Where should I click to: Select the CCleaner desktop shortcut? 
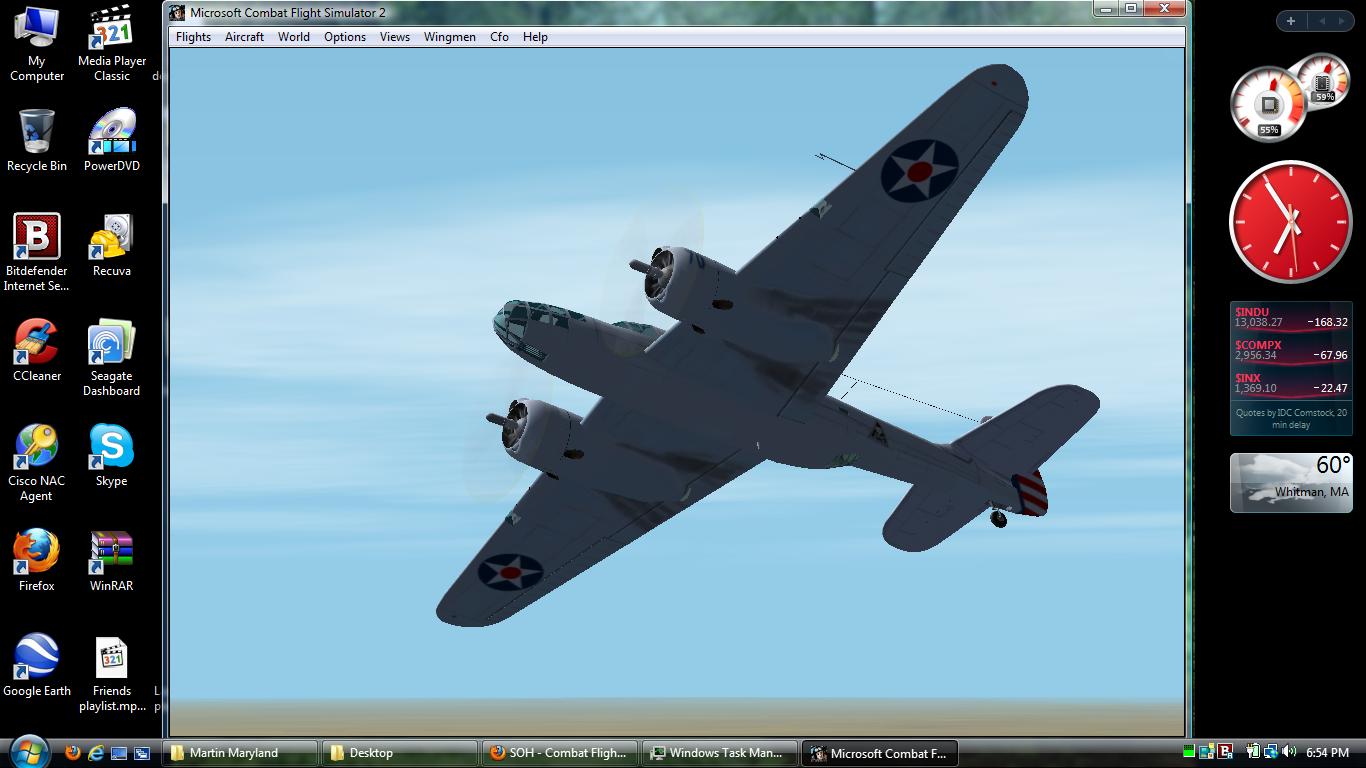[x=37, y=350]
